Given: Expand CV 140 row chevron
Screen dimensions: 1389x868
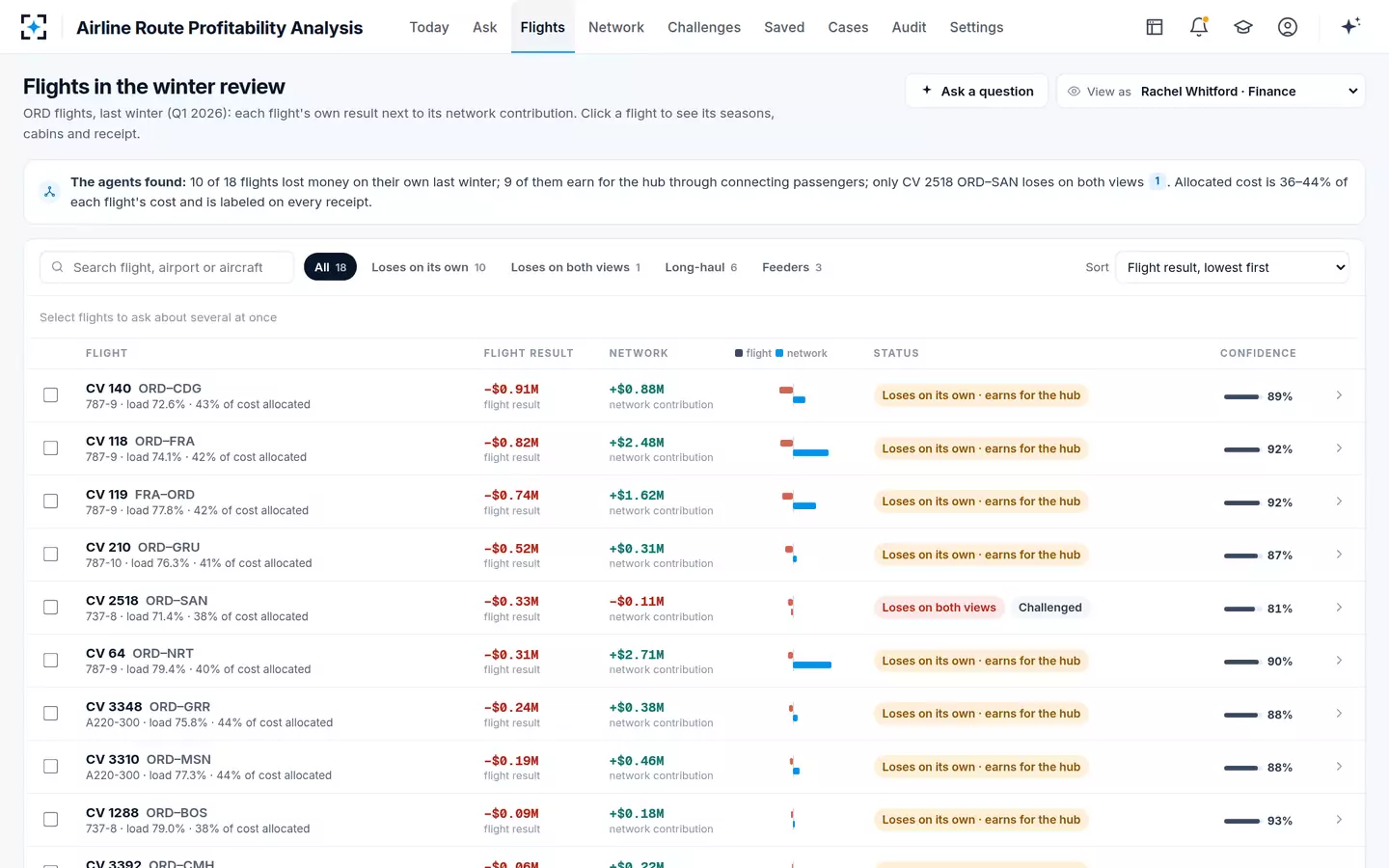Looking at the screenshot, I should (x=1339, y=395).
